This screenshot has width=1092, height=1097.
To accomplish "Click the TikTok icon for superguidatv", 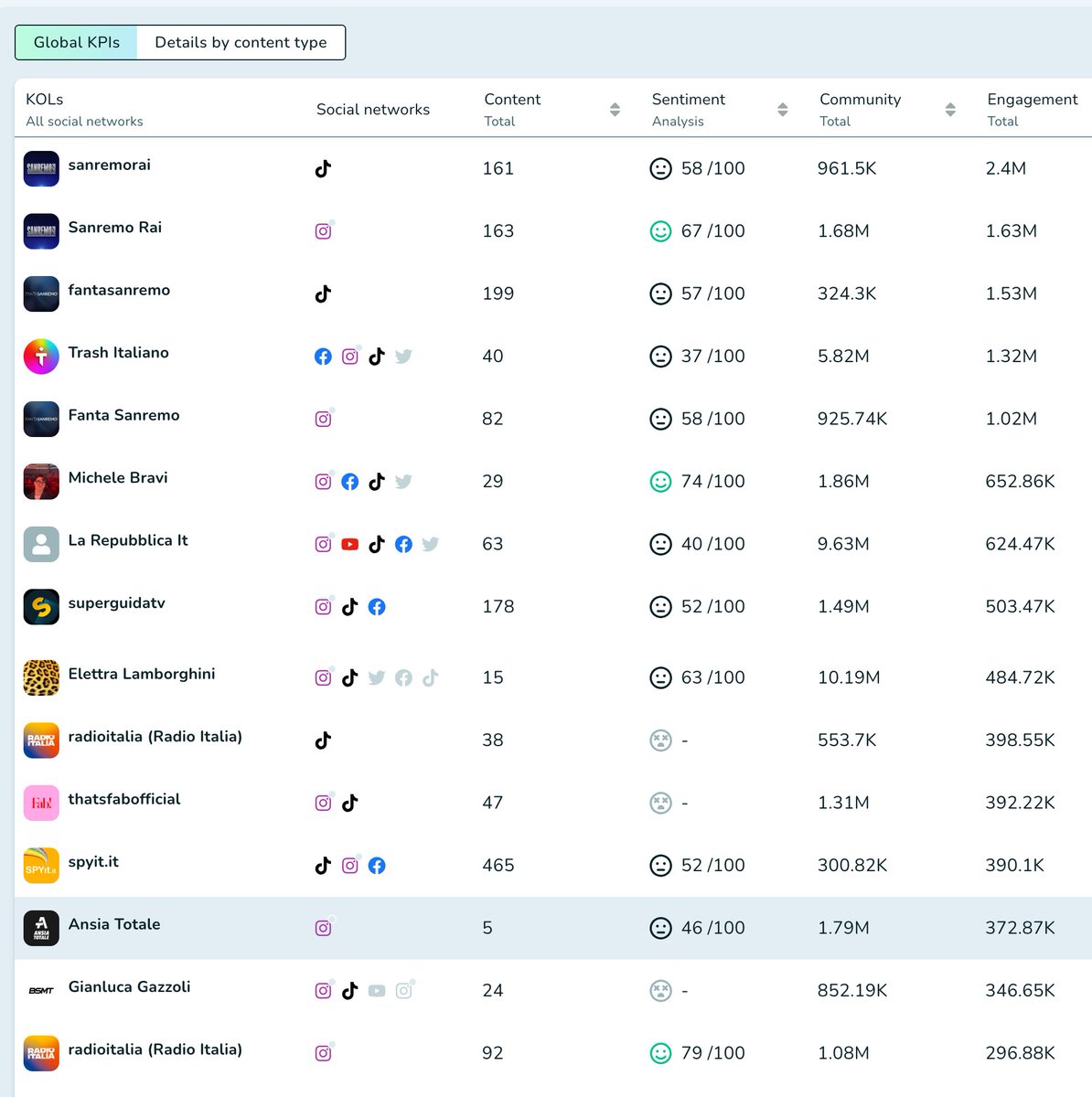I will [350, 606].
